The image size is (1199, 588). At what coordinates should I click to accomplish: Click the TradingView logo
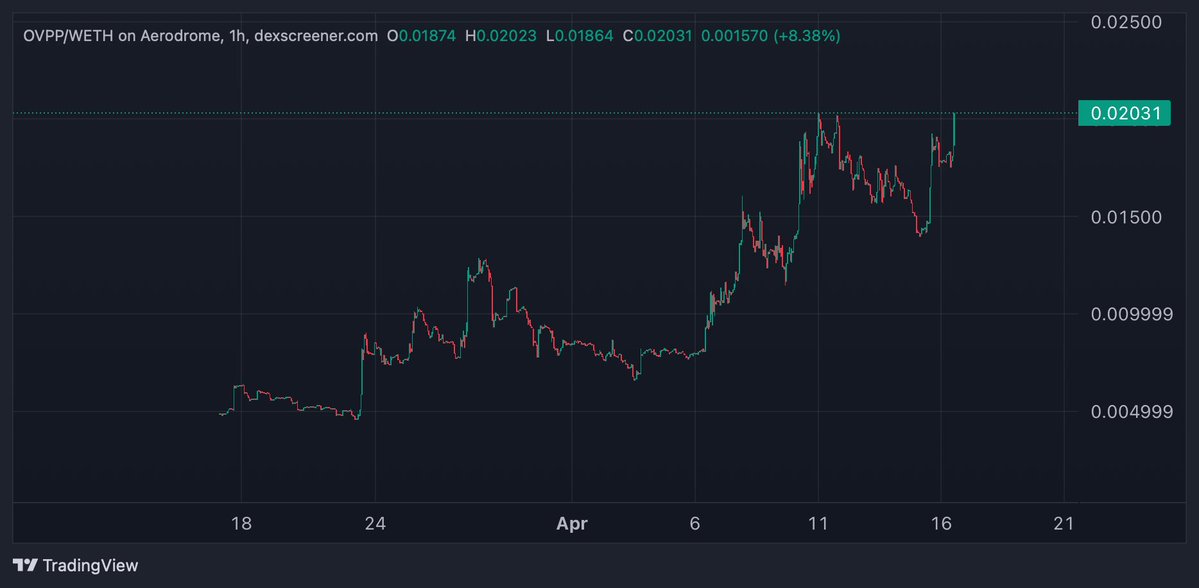tap(24, 566)
